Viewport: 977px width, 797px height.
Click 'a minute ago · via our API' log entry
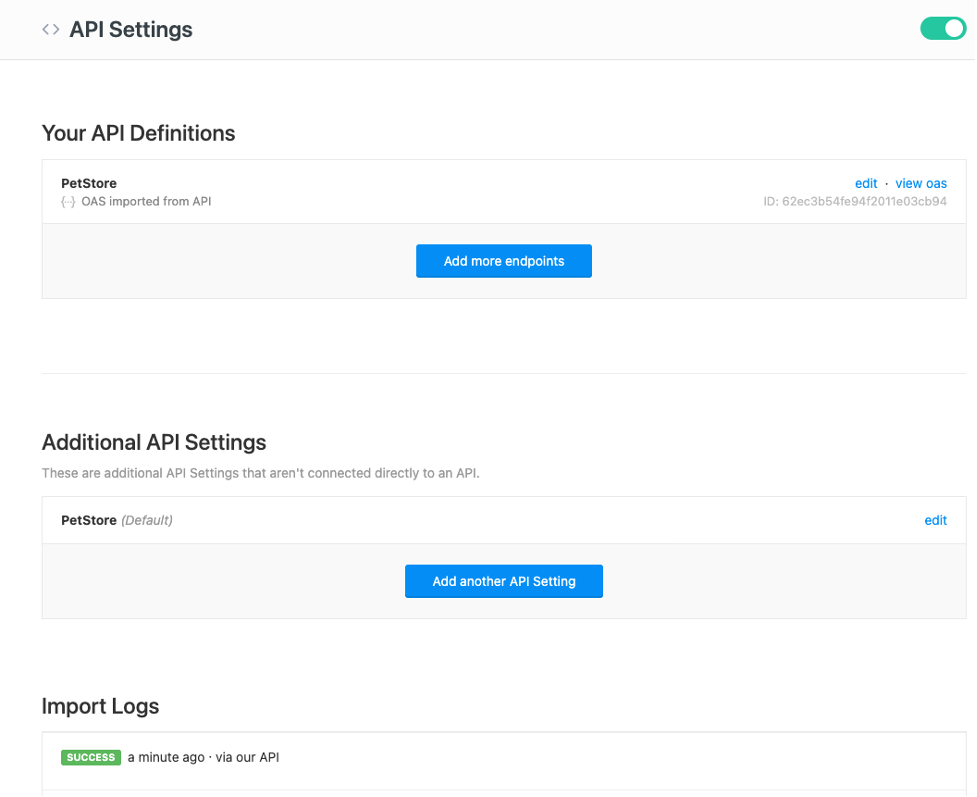[203, 757]
